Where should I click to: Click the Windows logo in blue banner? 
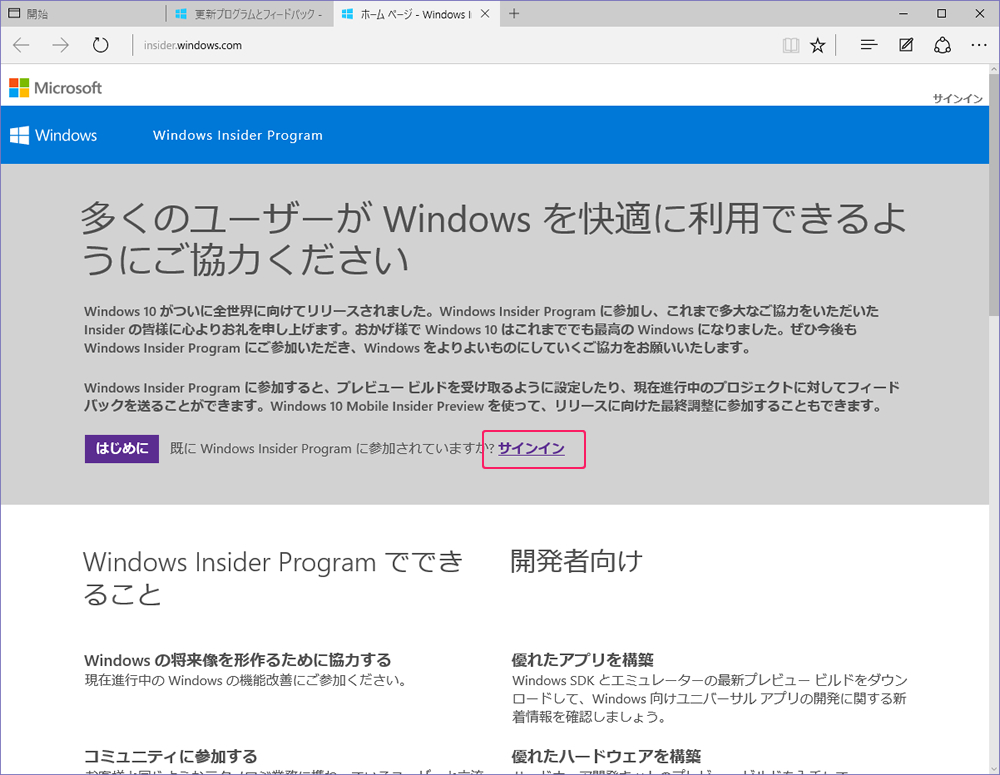coord(54,135)
